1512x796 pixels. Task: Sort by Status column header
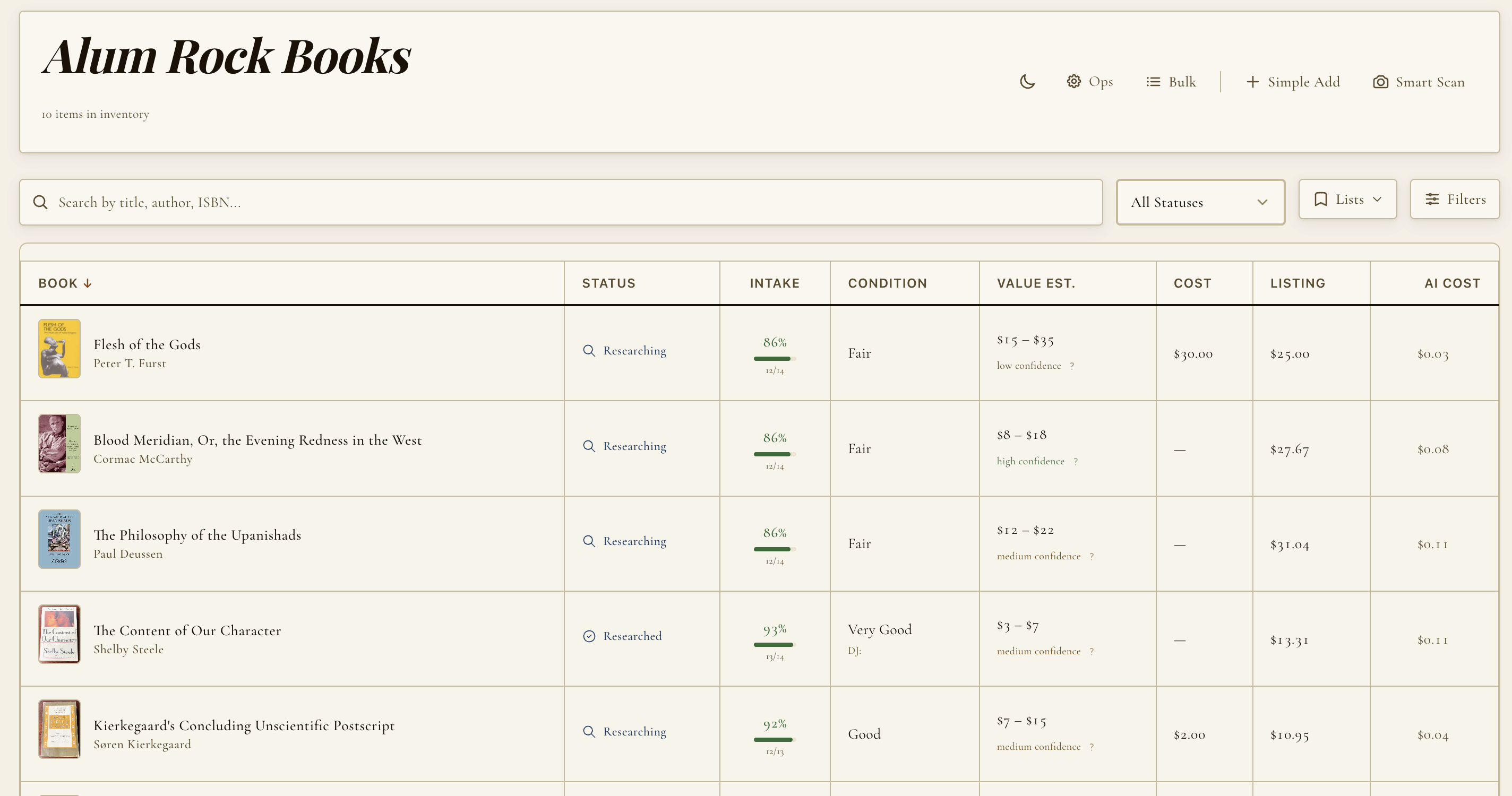[x=608, y=283]
